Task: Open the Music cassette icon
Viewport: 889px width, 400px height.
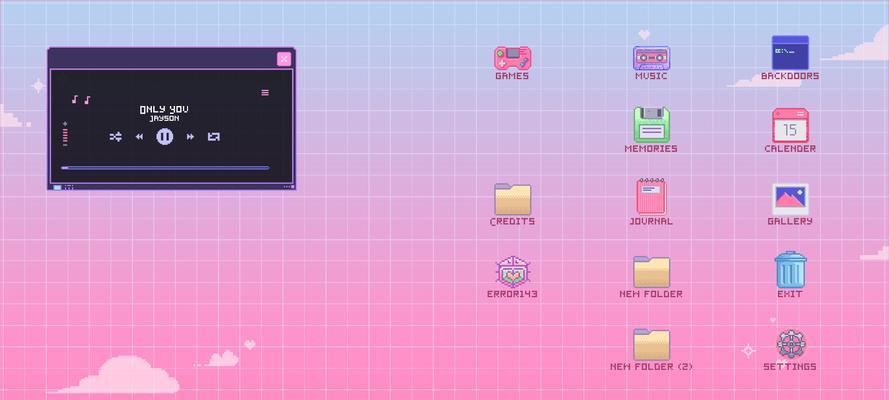Action: click(x=651, y=58)
